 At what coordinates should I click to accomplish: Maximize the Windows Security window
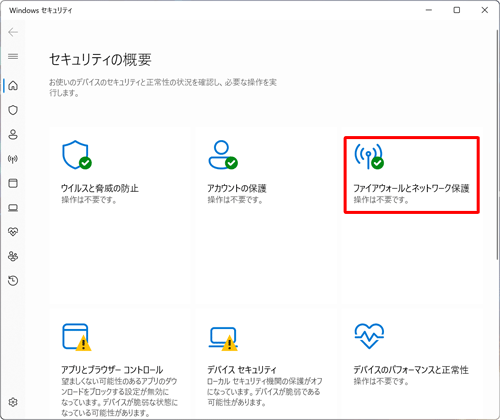tap(457, 10)
